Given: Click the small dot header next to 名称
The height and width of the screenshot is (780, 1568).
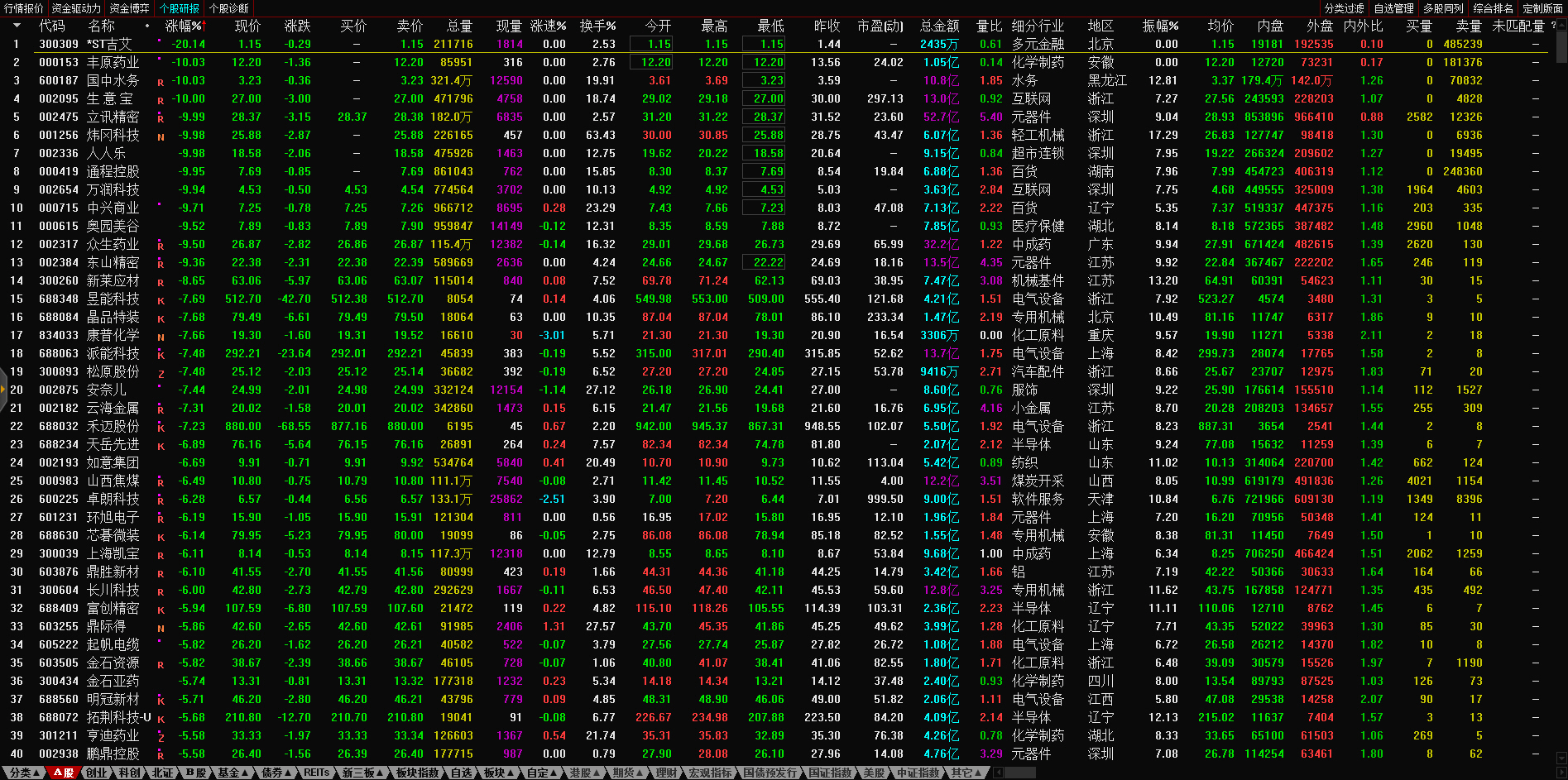Looking at the screenshot, I should click(x=147, y=26).
